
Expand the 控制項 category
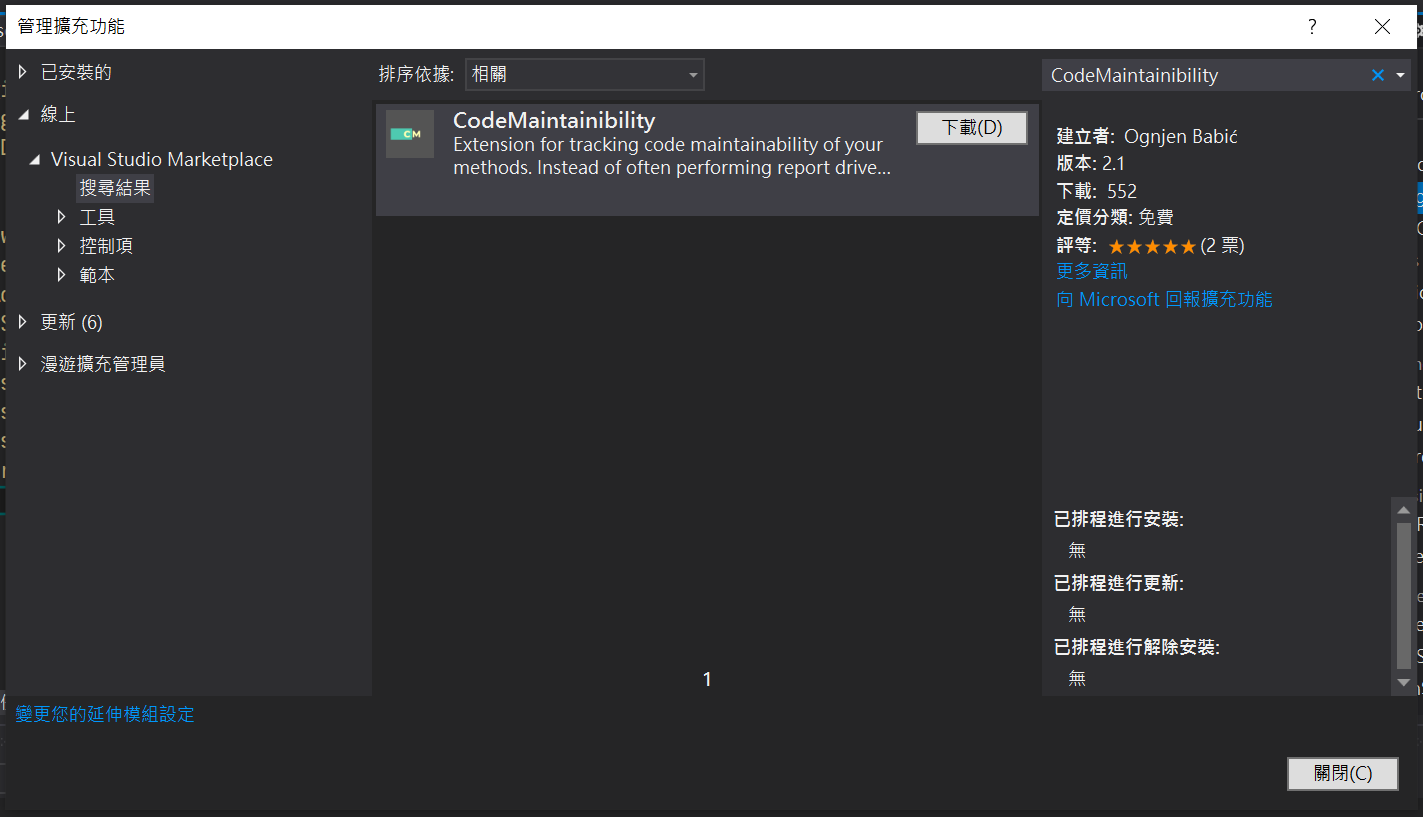pyautogui.click(x=62, y=246)
